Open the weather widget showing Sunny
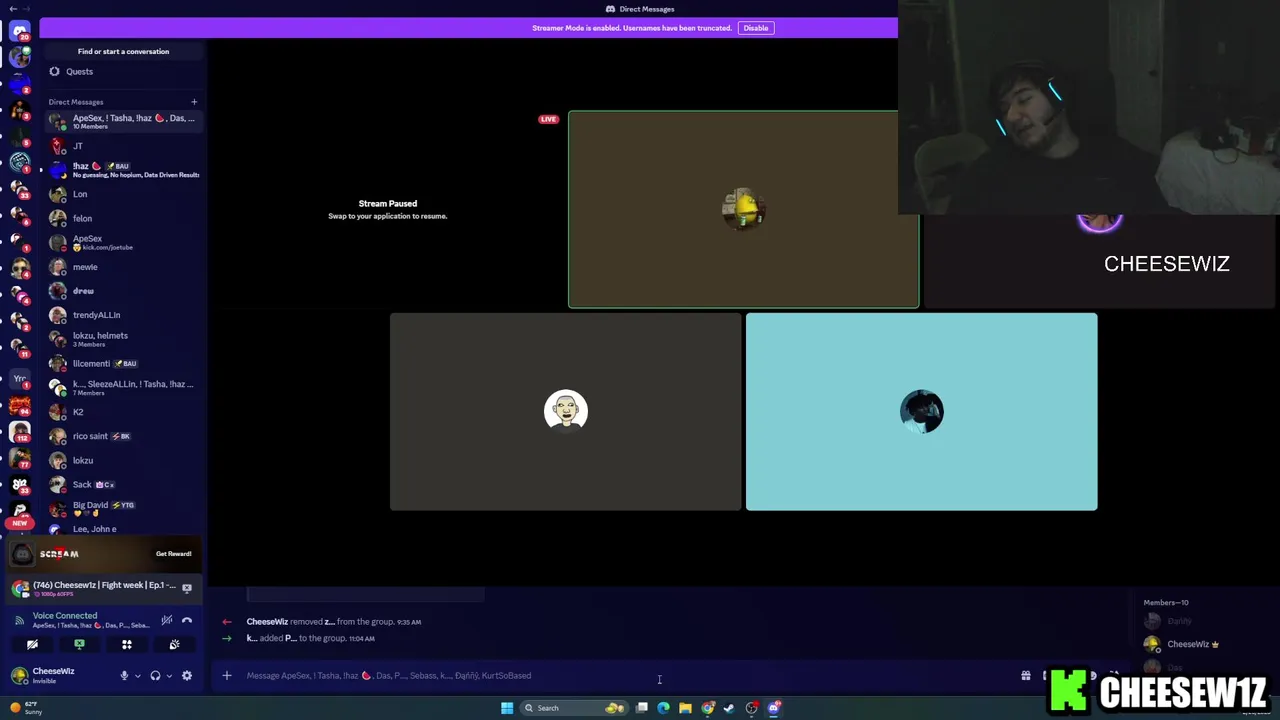Viewport: 1280px width, 720px height. [26, 708]
